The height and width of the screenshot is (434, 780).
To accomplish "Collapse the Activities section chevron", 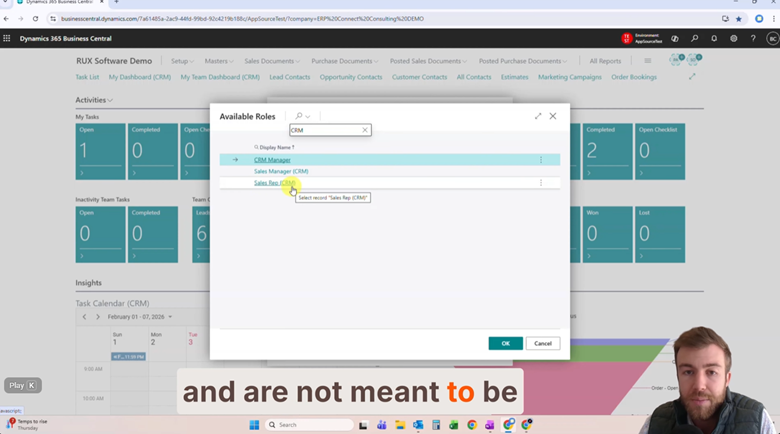I will pyautogui.click(x=110, y=100).
